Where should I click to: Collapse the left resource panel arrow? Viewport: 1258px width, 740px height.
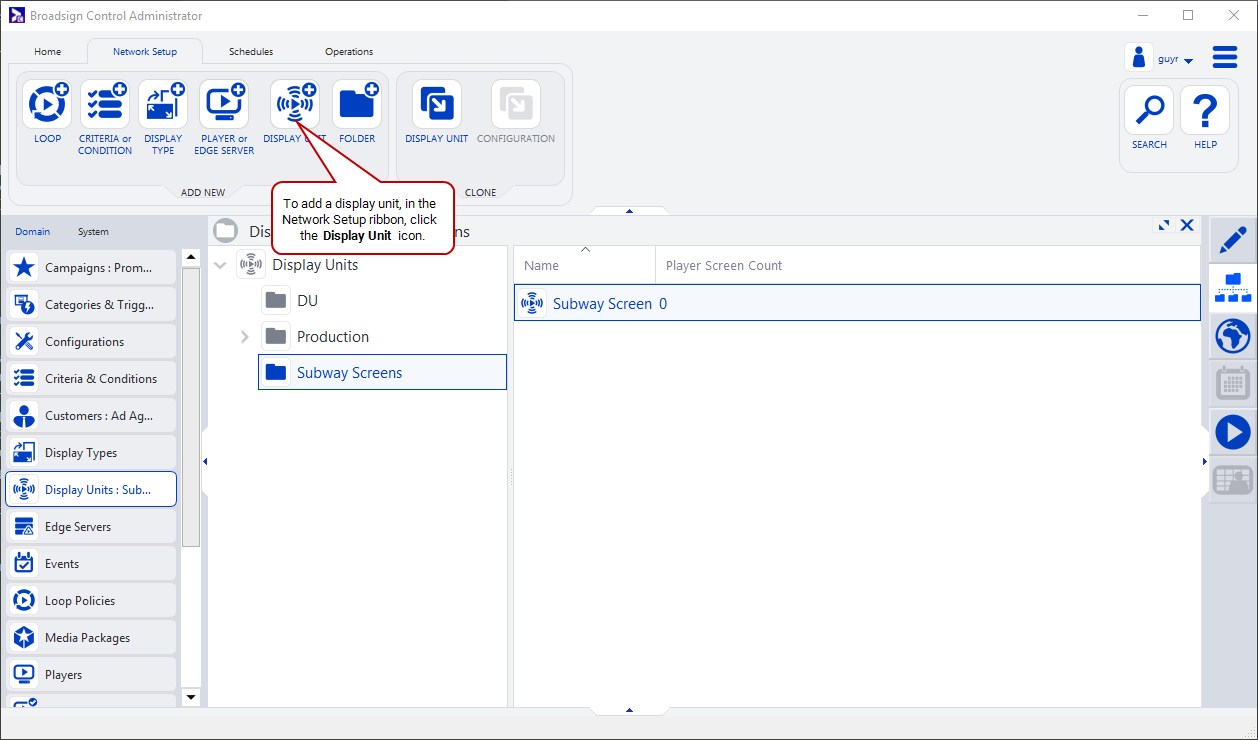pyautogui.click(x=205, y=461)
